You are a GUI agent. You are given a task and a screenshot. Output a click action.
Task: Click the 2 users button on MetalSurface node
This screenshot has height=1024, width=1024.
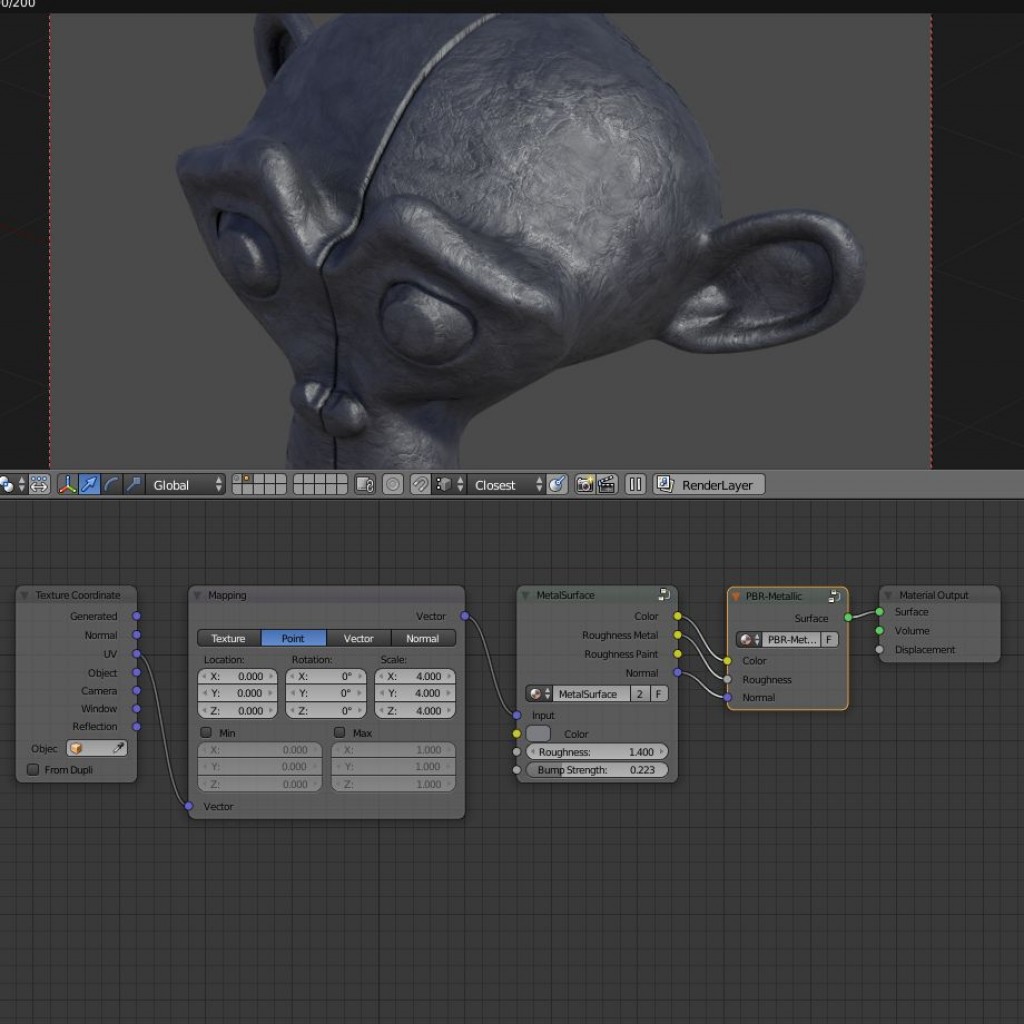639,693
